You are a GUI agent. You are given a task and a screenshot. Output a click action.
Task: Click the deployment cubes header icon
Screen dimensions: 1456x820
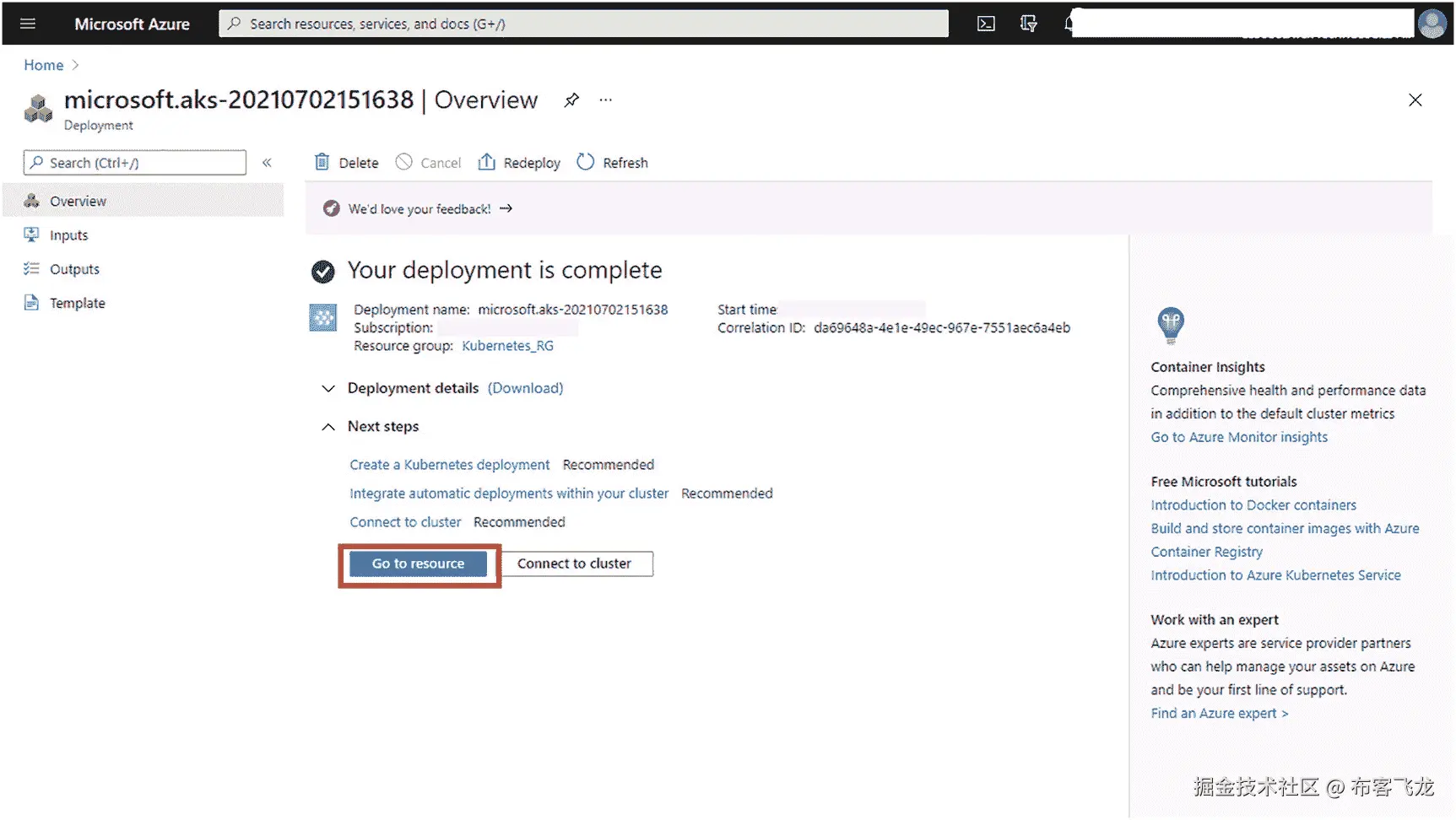point(38,109)
